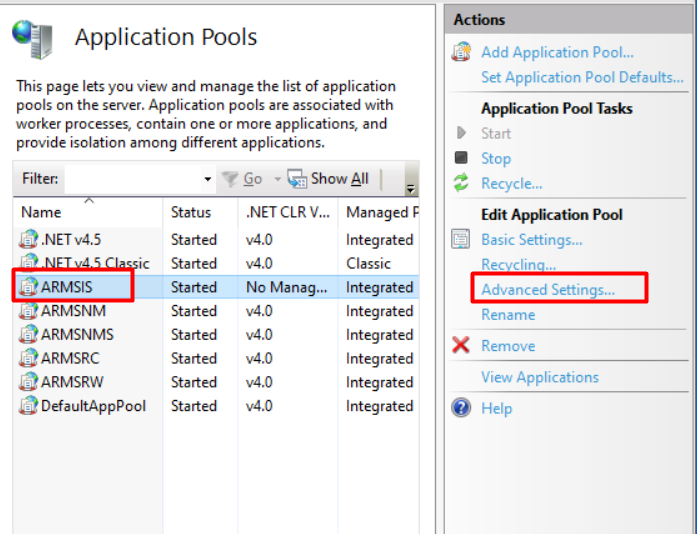Click the Classic pipeline mode cell
Viewport: 697px width, 534px height.
(369, 264)
